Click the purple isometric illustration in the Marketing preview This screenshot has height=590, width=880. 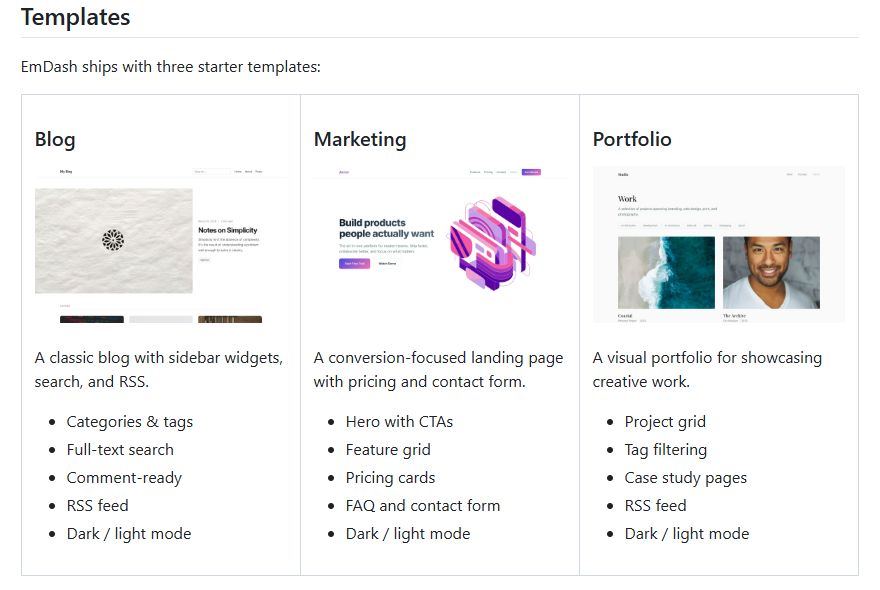[x=491, y=242]
